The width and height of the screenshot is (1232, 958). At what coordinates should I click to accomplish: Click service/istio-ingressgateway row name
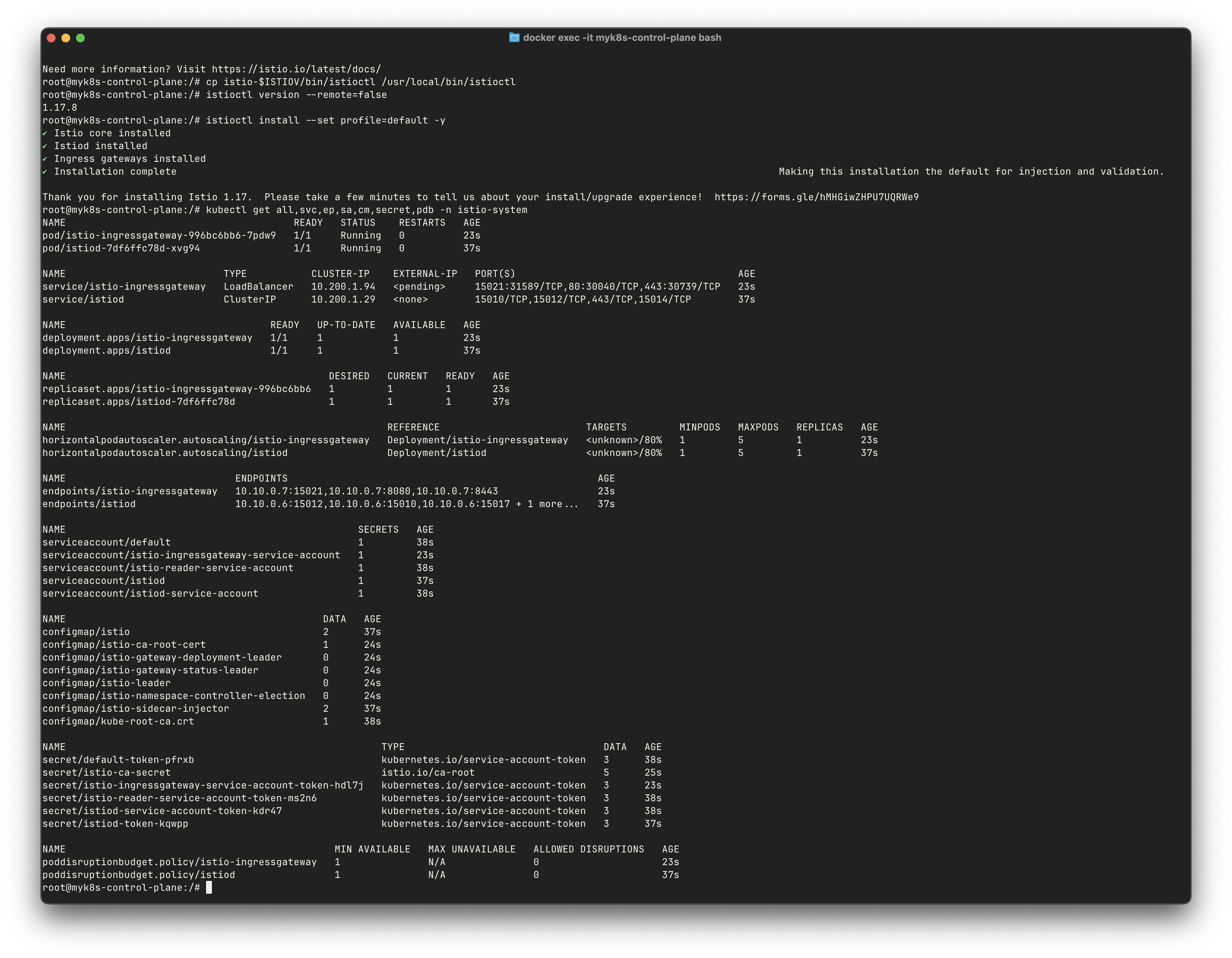(x=124, y=286)
